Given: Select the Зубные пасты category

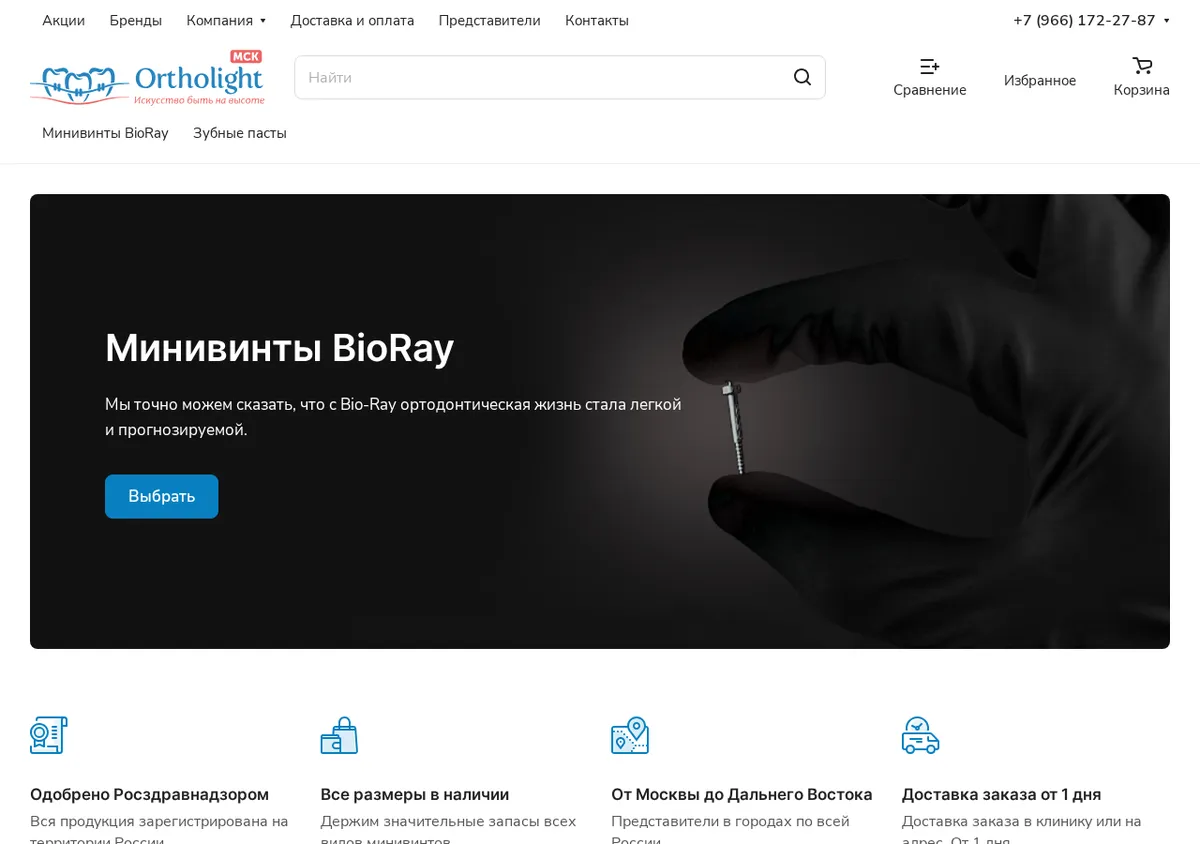Looking at the screenshot, I should tap(240, 133).
